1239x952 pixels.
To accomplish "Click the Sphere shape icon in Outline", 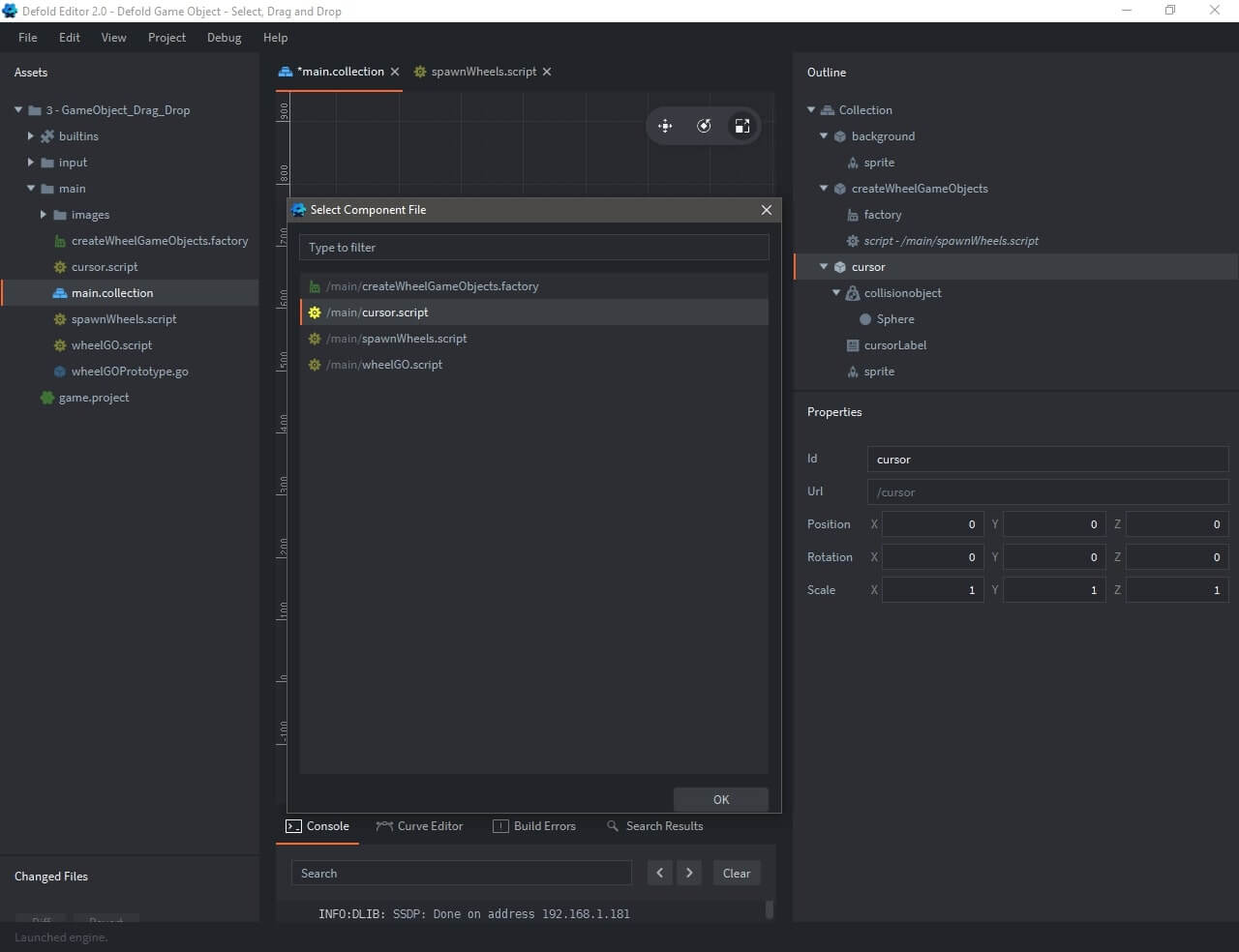I will (865, 319).
